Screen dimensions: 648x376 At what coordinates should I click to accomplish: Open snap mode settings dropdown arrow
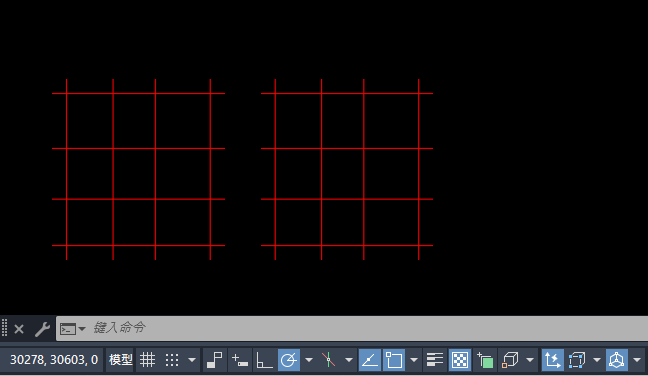(192, 360)
